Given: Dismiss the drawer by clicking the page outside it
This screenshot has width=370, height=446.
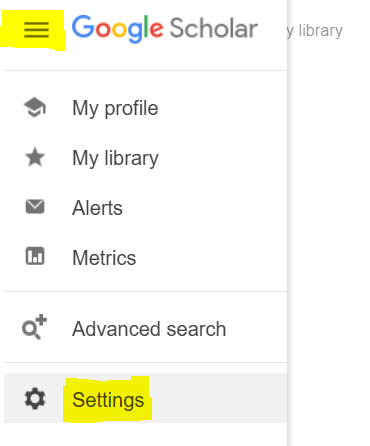Looking at the screenshot, I should click(328, 233).
